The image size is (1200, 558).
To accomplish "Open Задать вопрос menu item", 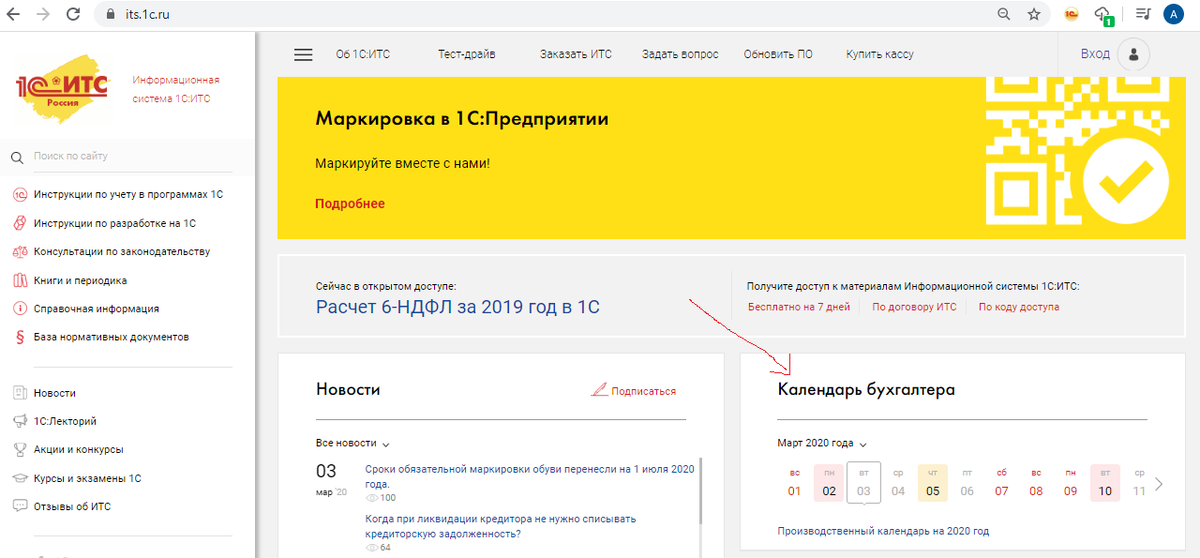I will [680, 54].
